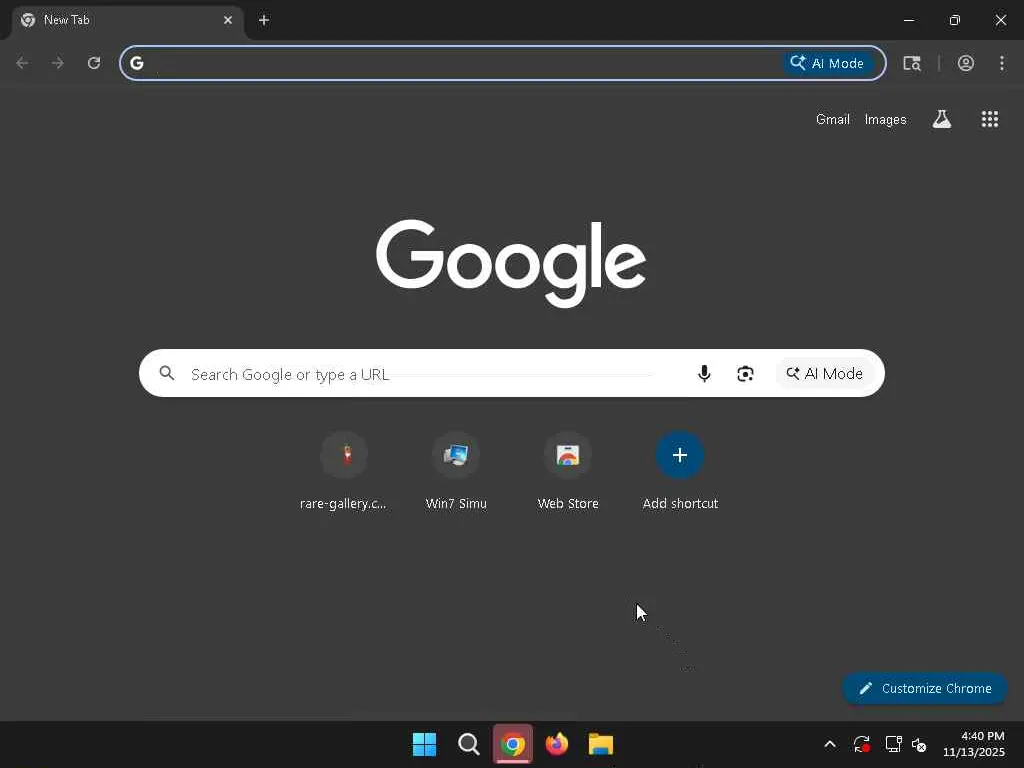Click the muted volume tray icon

pyautogui.click(x=920, y=744)
